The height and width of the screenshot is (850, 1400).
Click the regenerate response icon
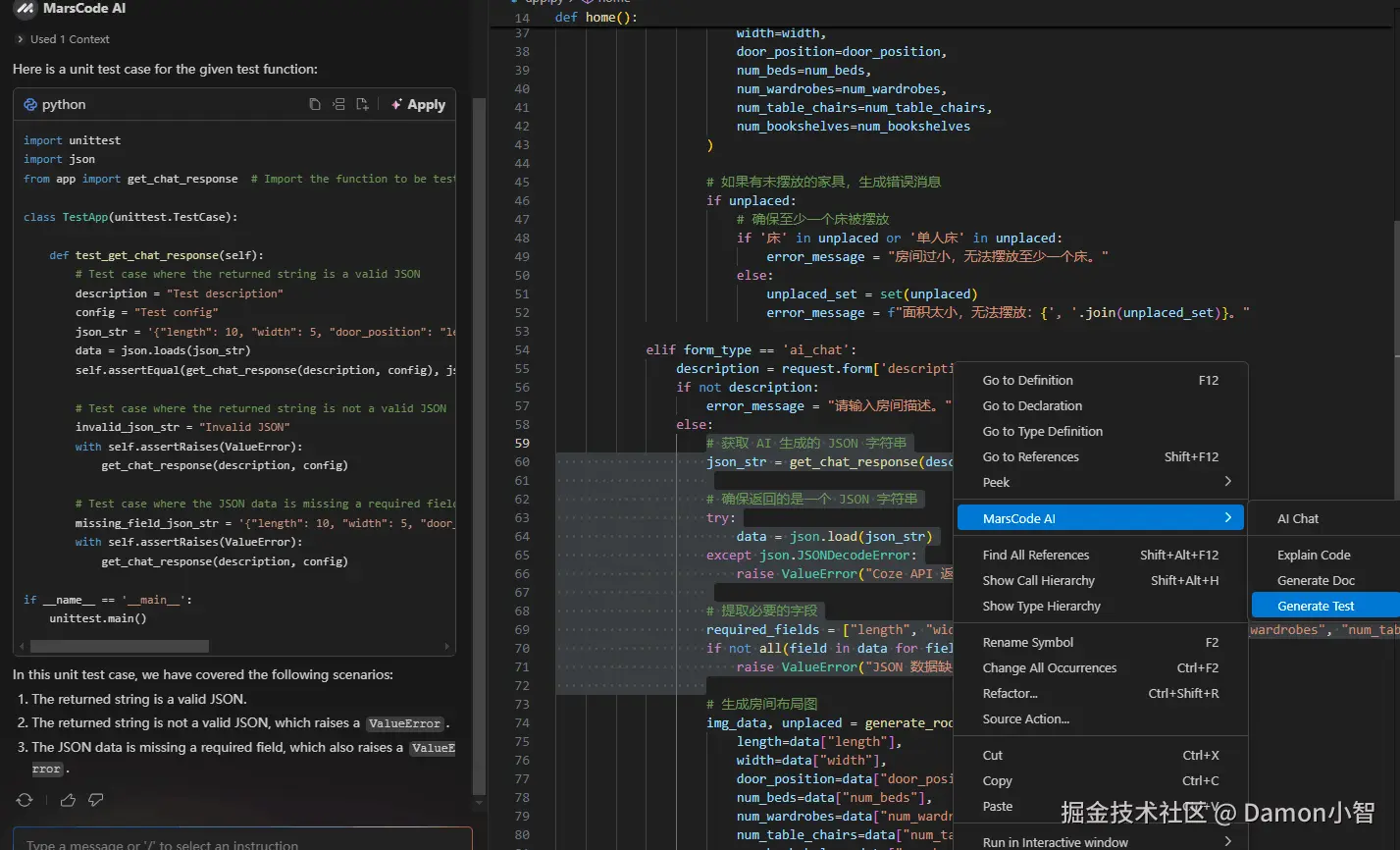tap(25, 800)
